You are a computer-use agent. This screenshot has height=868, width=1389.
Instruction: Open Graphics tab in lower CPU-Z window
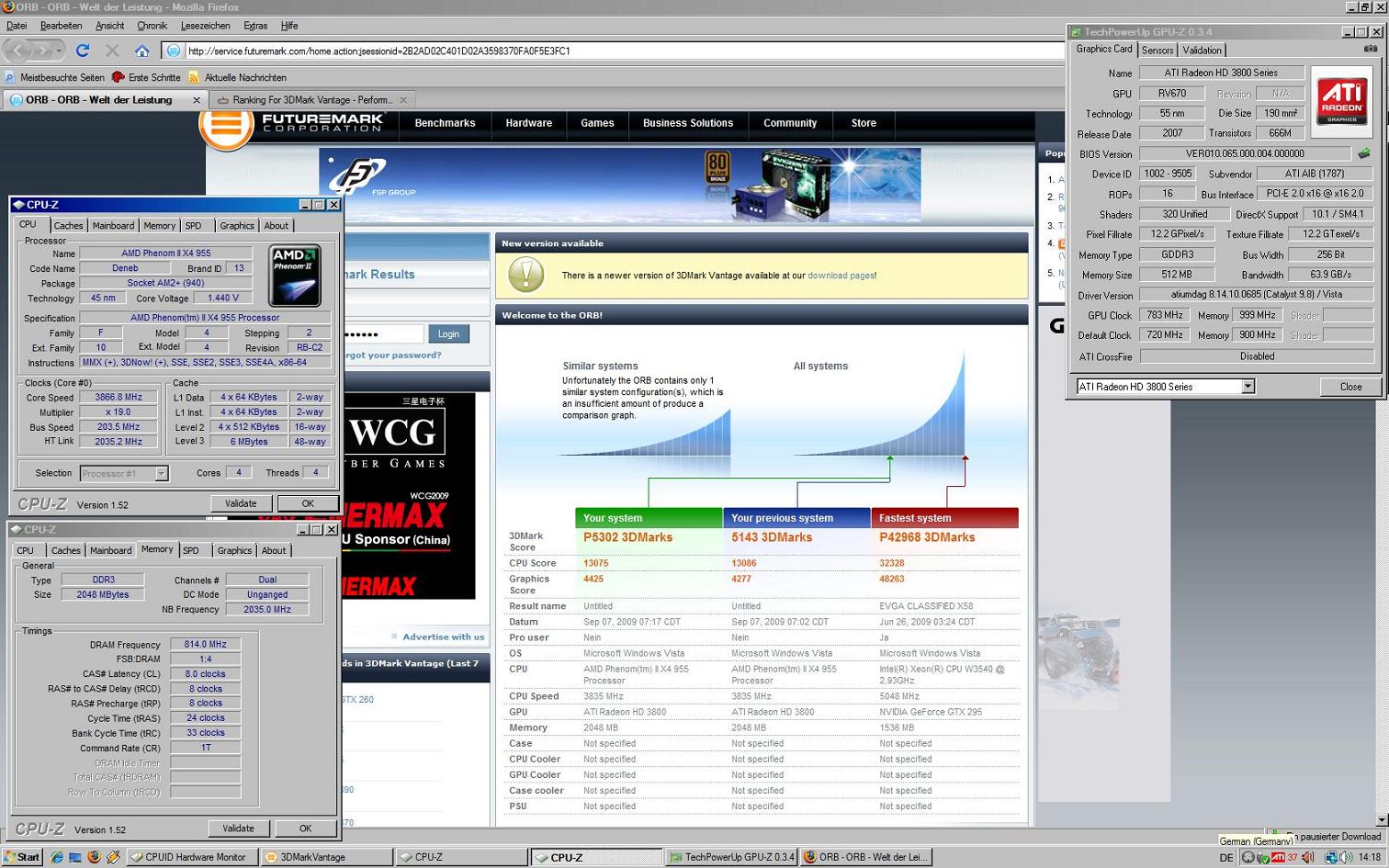click(234, 550)
